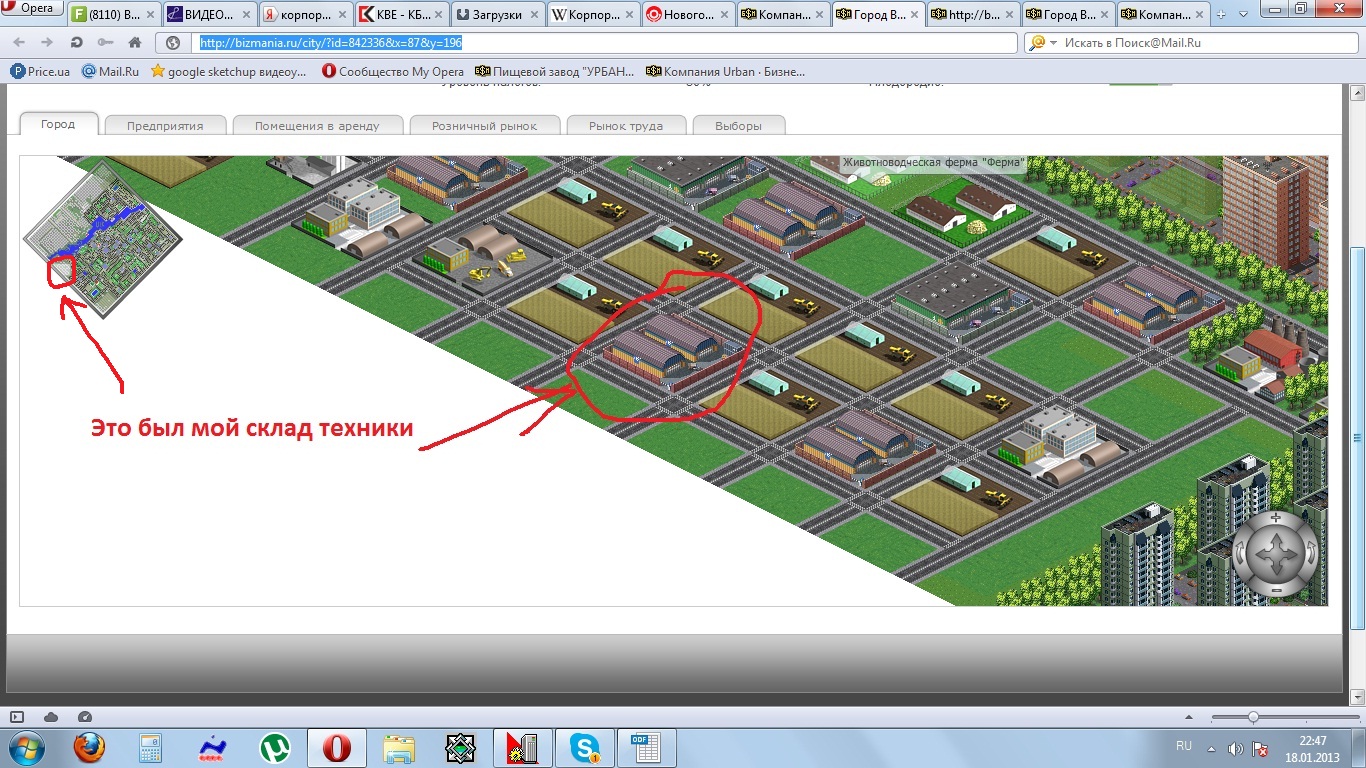Show hidden system tray icons
The height and width of the screenshot is (768, 1366).
click(1212, 748)
